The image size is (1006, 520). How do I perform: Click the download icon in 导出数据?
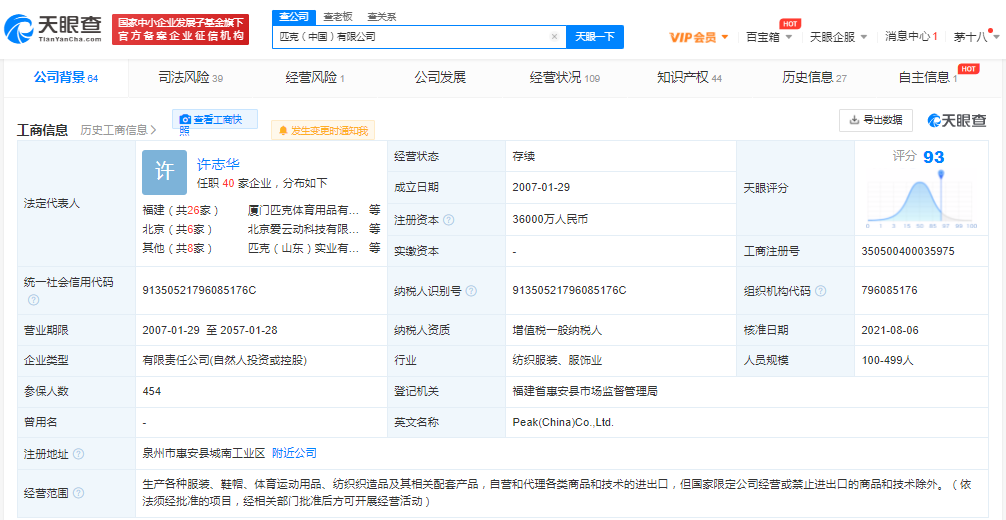(854, 119)
